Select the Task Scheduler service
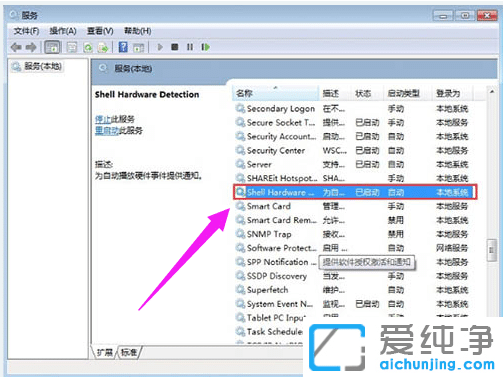The height and width of the screenshot is (377, 503). [x=269, y=332]
